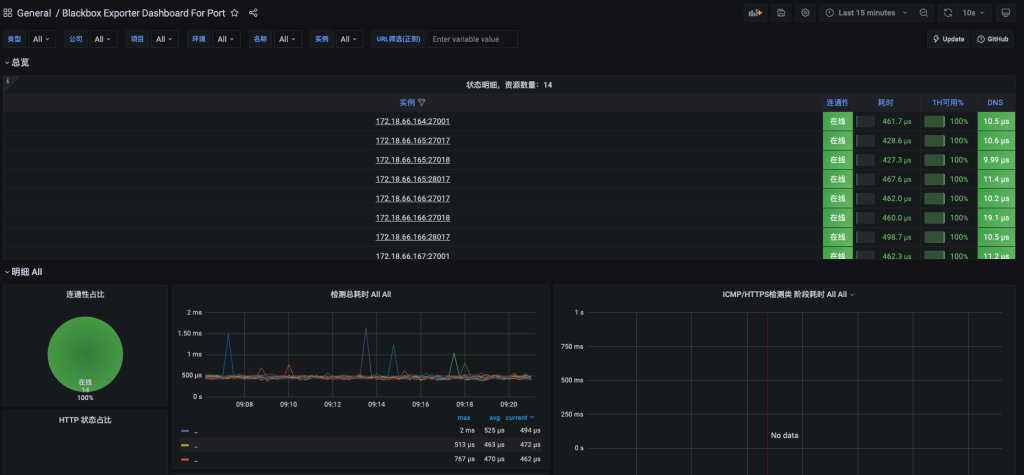1024x475 pixels.
Task: Go to the General folder breadcrumb
Action: point(34,13)
